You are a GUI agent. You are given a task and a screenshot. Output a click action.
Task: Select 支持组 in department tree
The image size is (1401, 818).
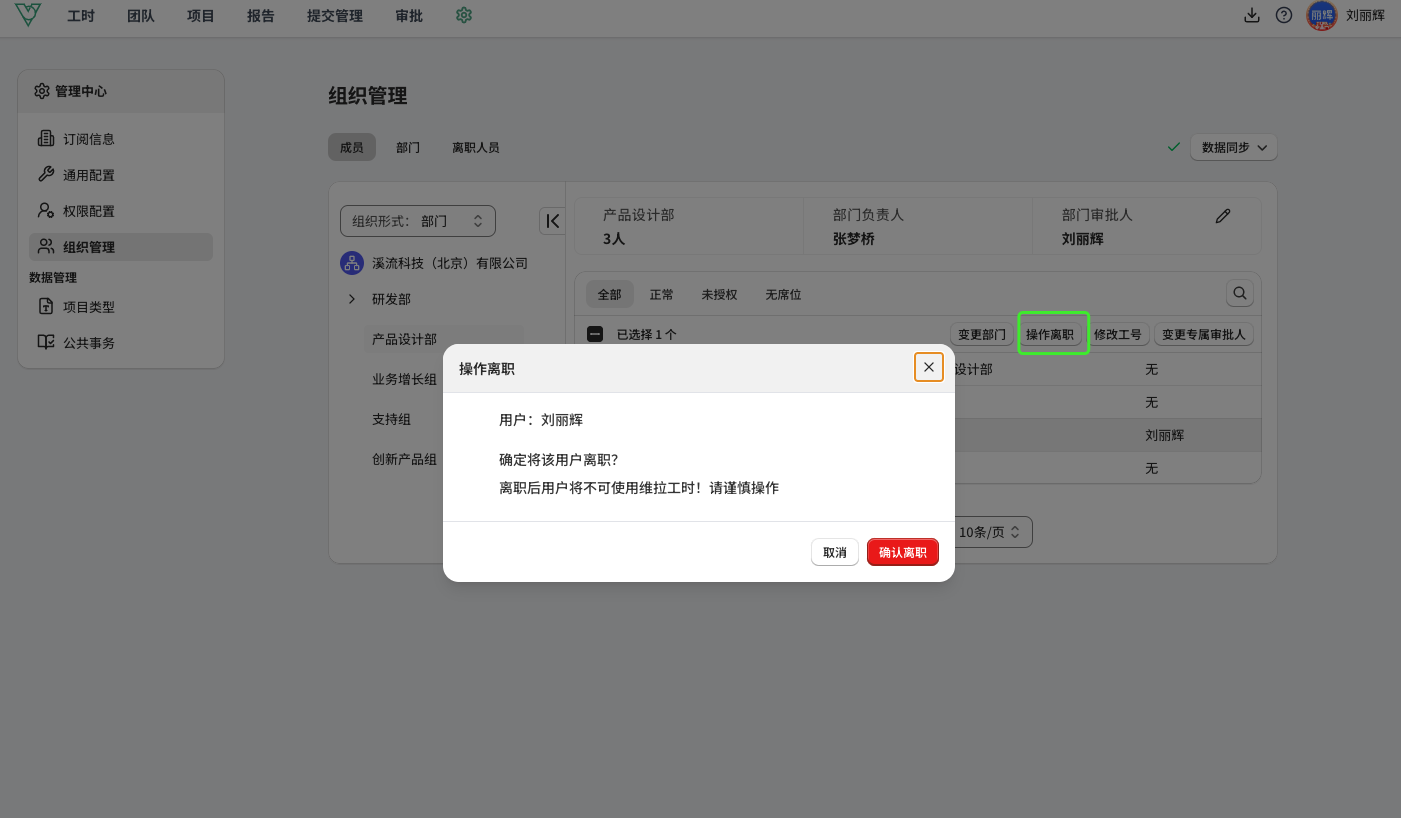point(392,419)
